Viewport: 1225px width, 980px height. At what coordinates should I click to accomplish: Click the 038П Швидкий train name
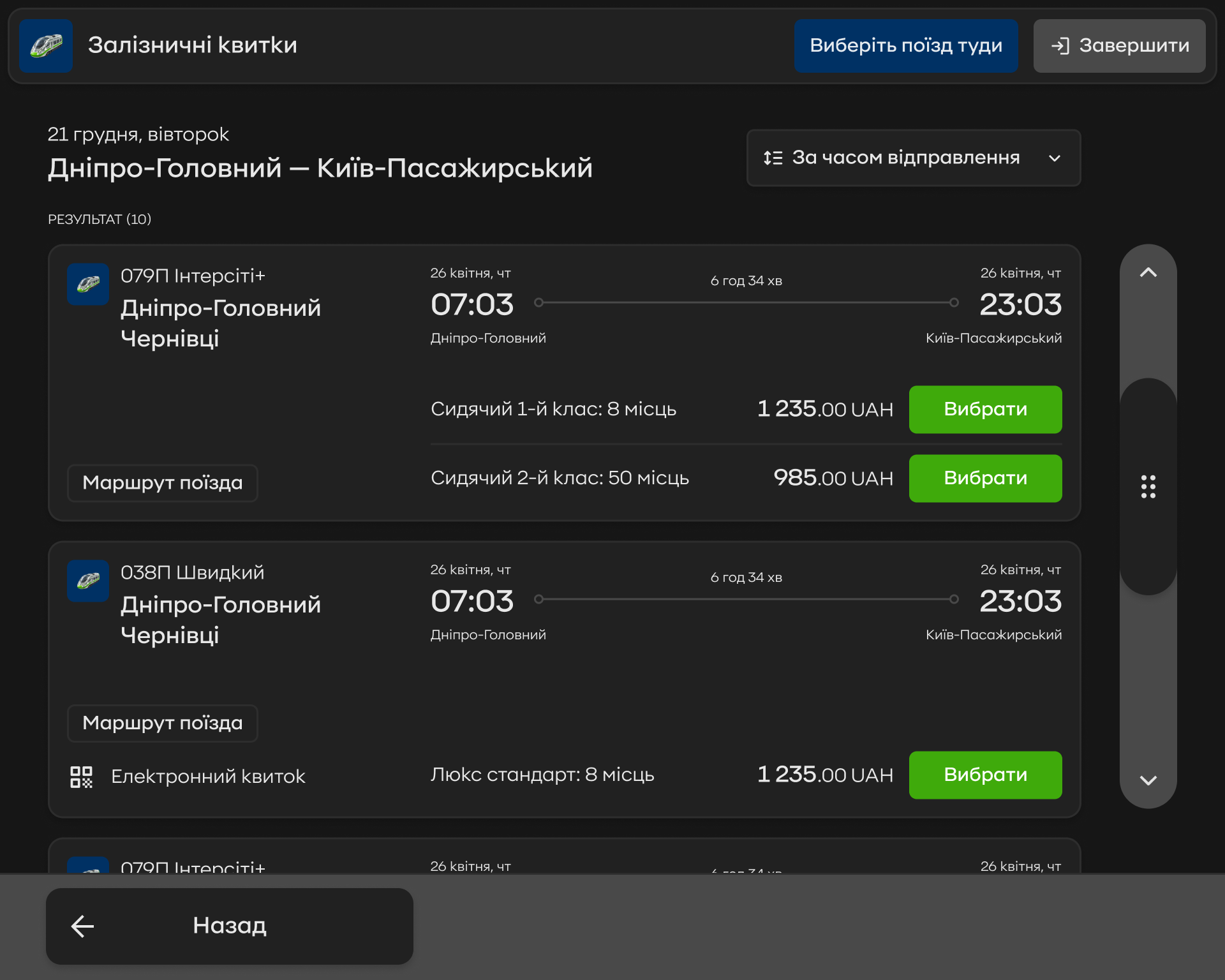pos(192,572)
